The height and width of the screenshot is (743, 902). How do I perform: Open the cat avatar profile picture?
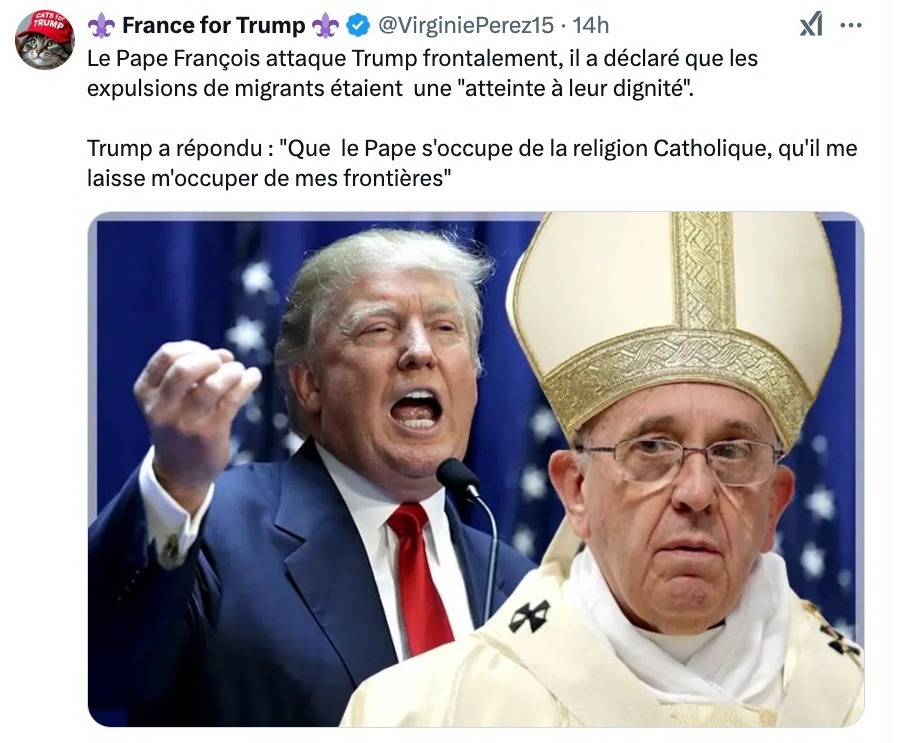[45, 40]
